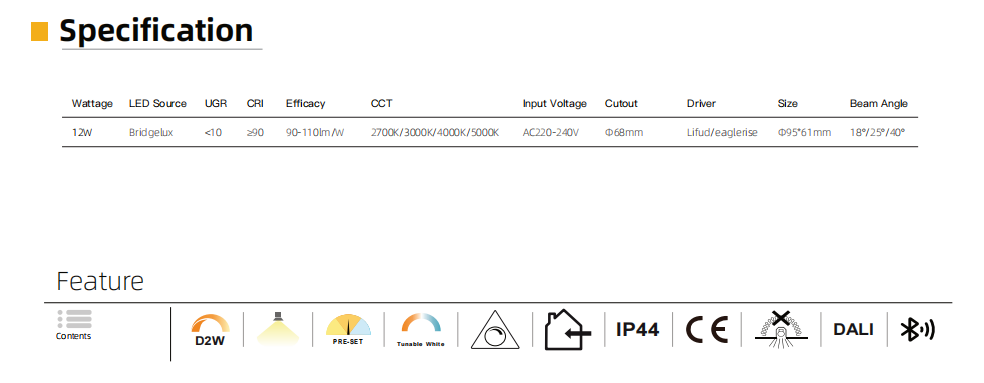Click the Lifud/eaglerise driver cell
The height and width of the screenshot is (383, 984).
coord(722,132)
